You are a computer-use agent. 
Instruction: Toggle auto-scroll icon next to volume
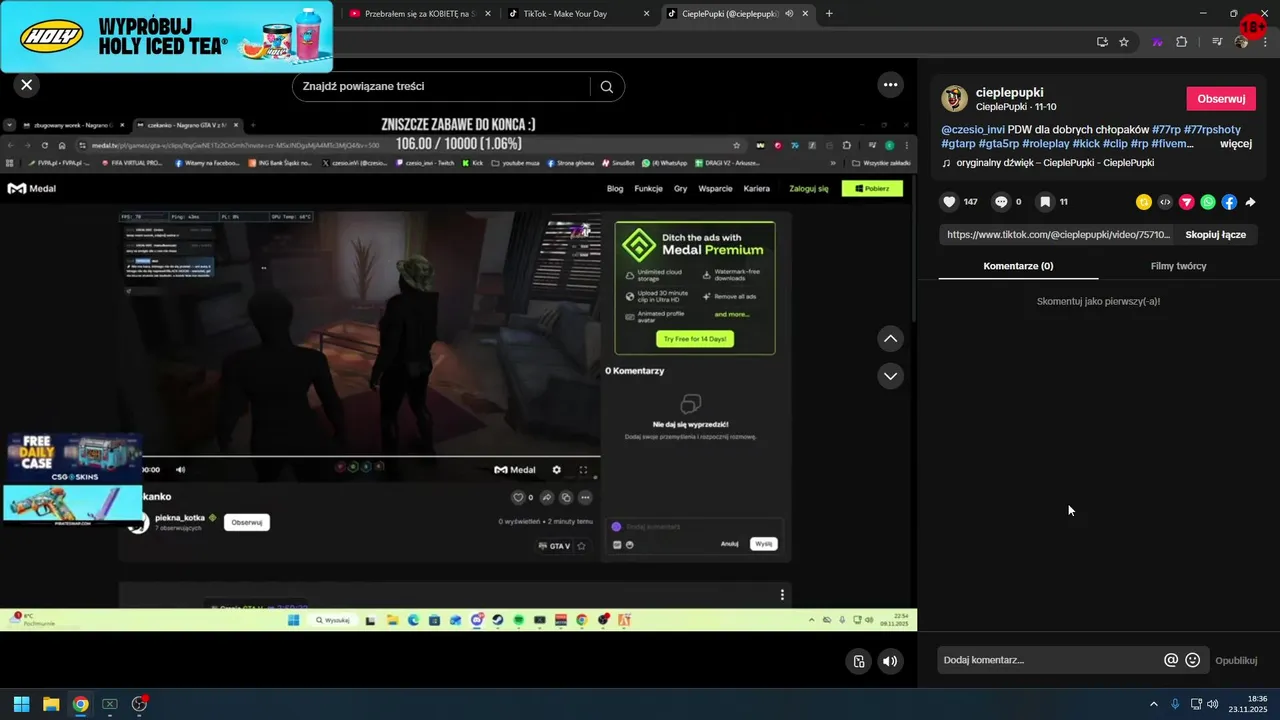[858, 661]
